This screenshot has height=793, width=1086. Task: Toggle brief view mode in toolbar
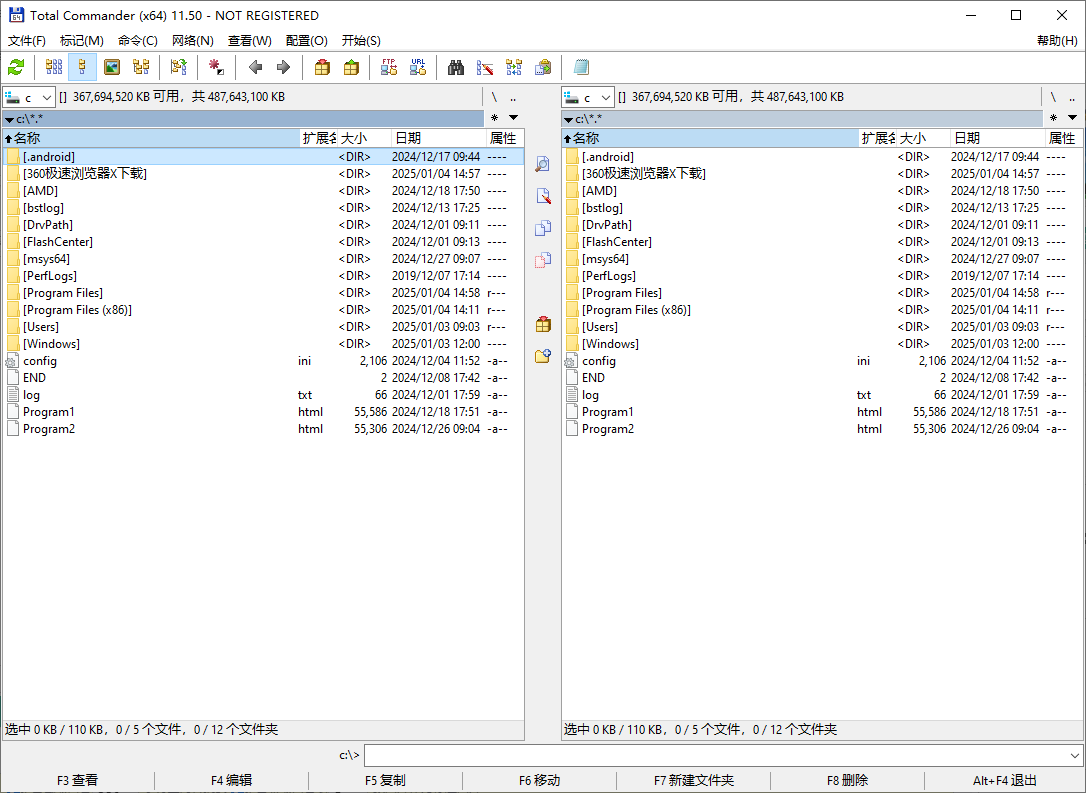point(54,67)
